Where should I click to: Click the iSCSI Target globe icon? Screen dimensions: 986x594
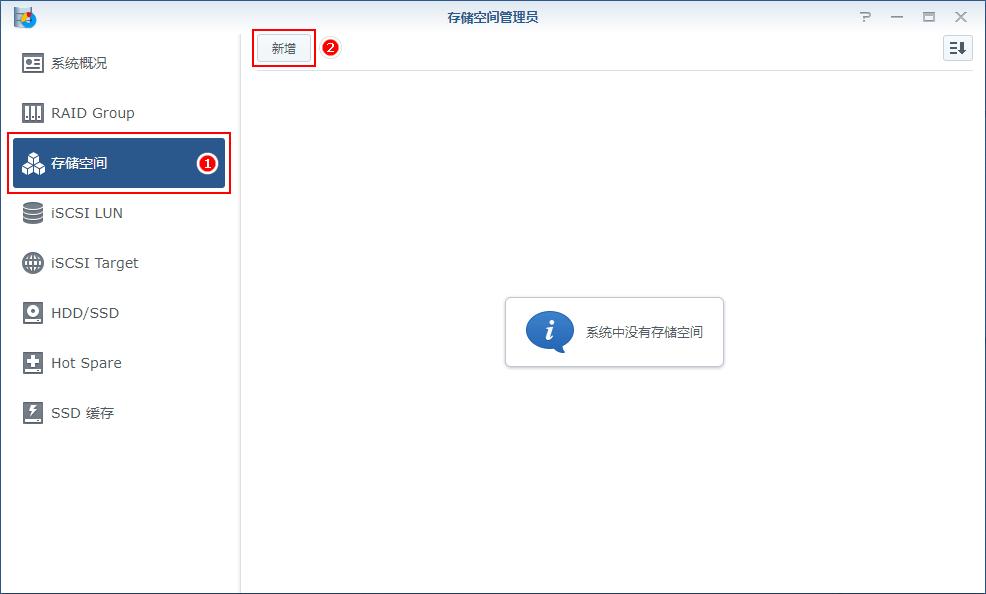pyautogui.click(x=31, y=262)
